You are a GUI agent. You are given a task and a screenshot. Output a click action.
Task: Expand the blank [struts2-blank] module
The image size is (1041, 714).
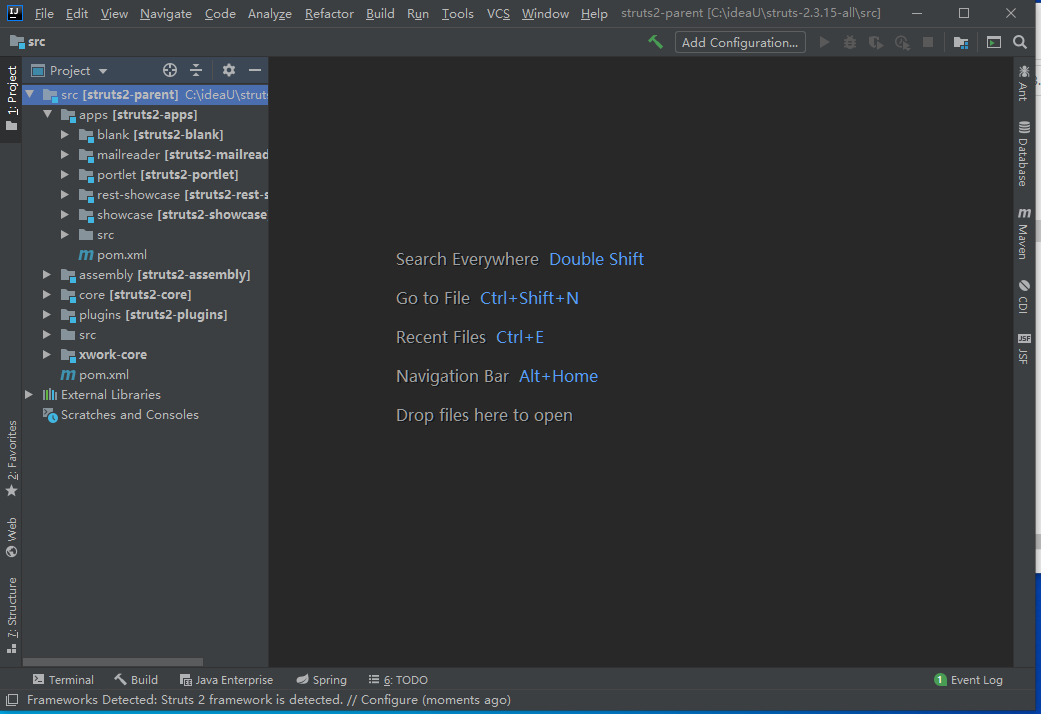65,134
